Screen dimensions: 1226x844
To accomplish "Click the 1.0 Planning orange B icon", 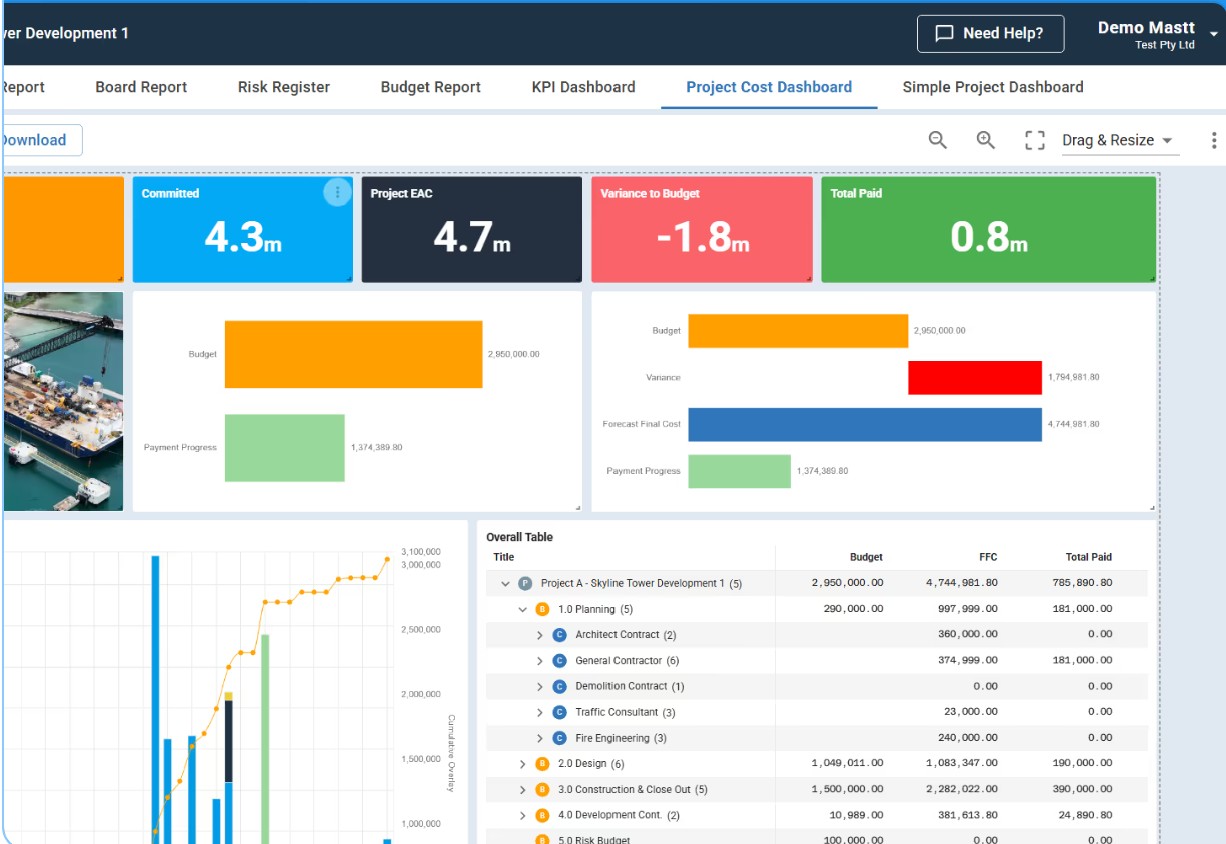I will pos(542,609).
